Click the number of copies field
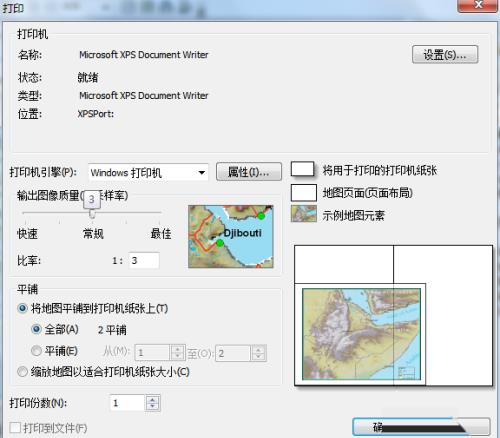The width and height of the screenshot is (500, 438). (x=128, y=403)
